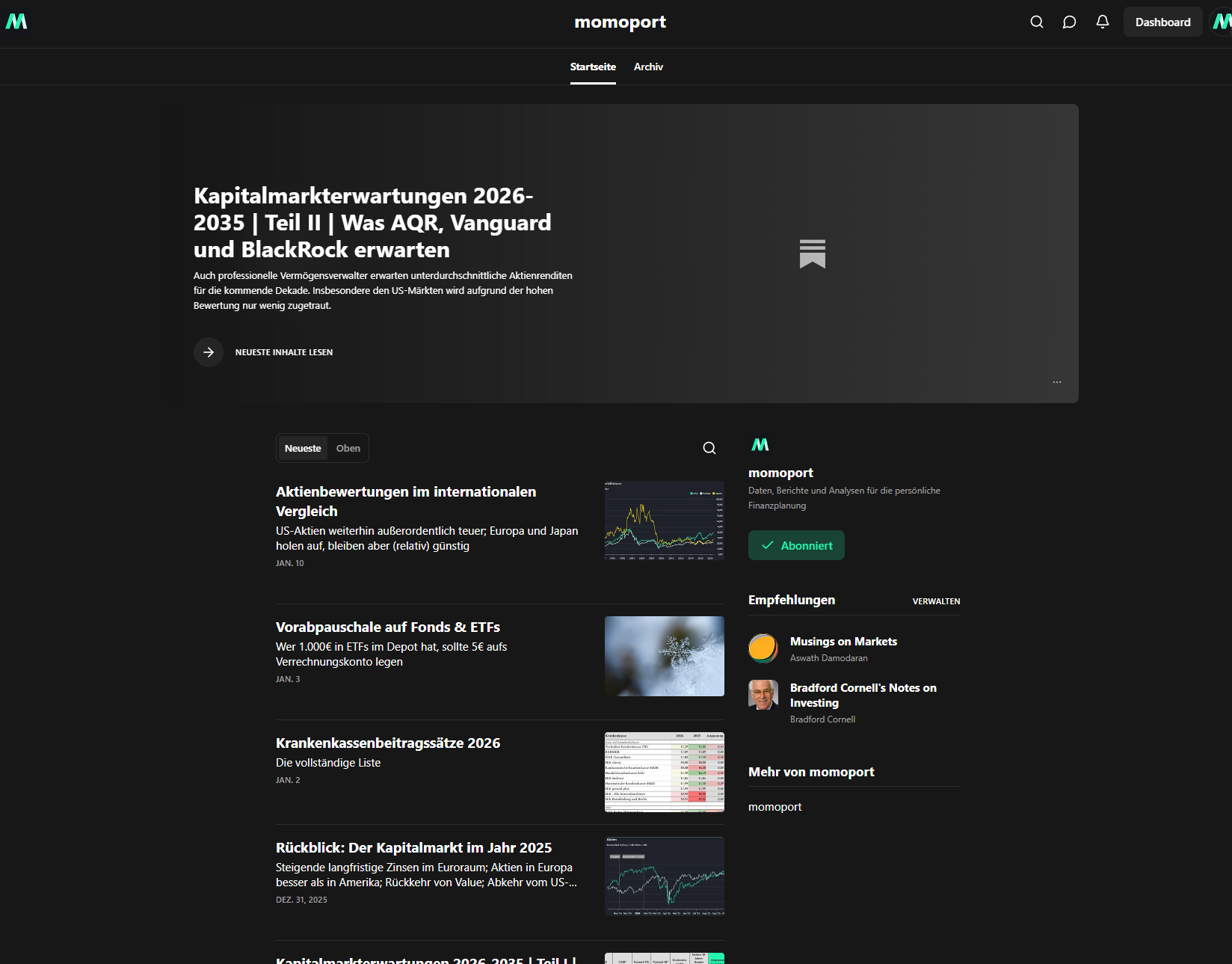Open the momoport link under Mehr von momoport
Viewport: 1232px width, 964px height.
point(775,806)
